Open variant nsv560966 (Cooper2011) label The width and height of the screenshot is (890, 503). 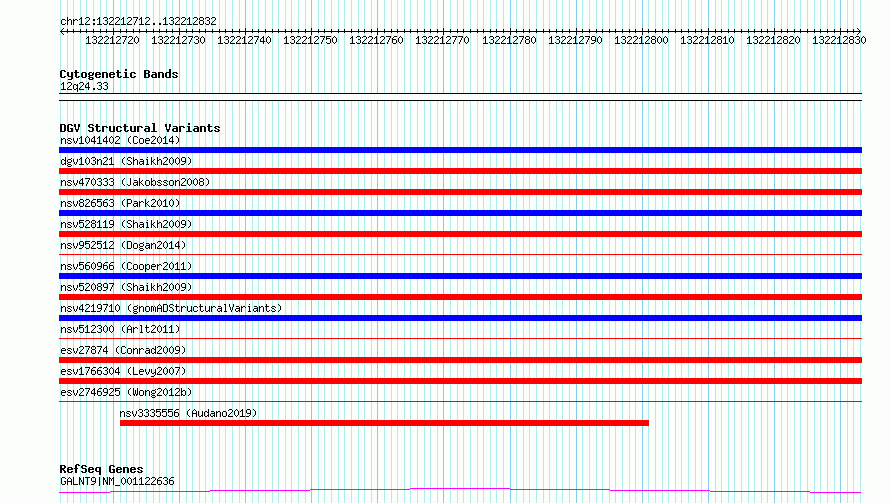tap(126, 266)
